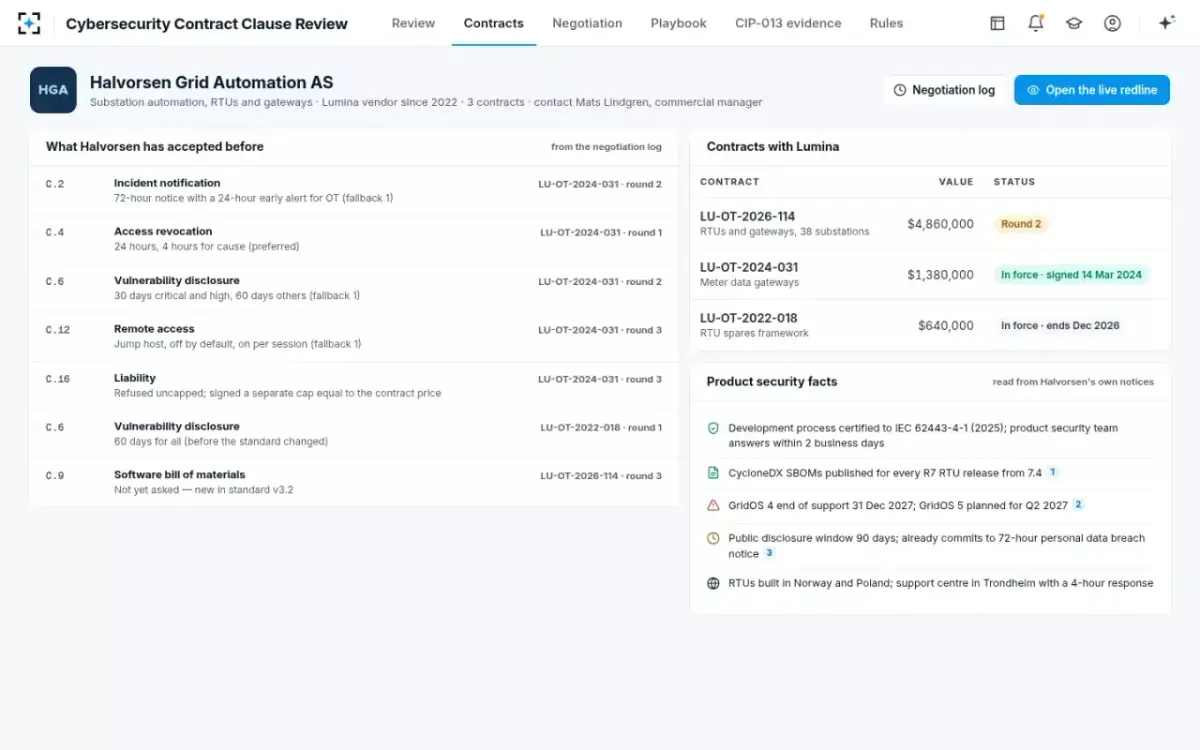The width and height of the screenshot is (1200, 750).
Task: Open the Rules tab
Action: click(886, 23)
